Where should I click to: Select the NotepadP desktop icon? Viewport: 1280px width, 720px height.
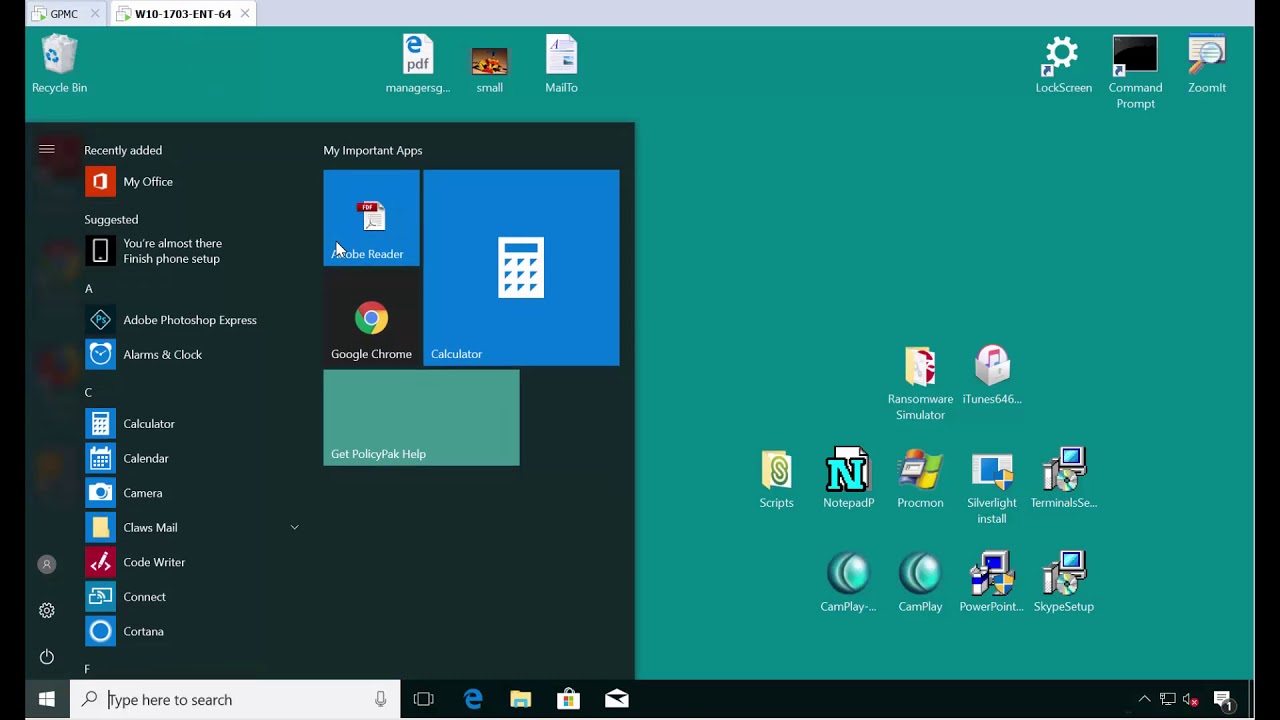tap(848, 479)
